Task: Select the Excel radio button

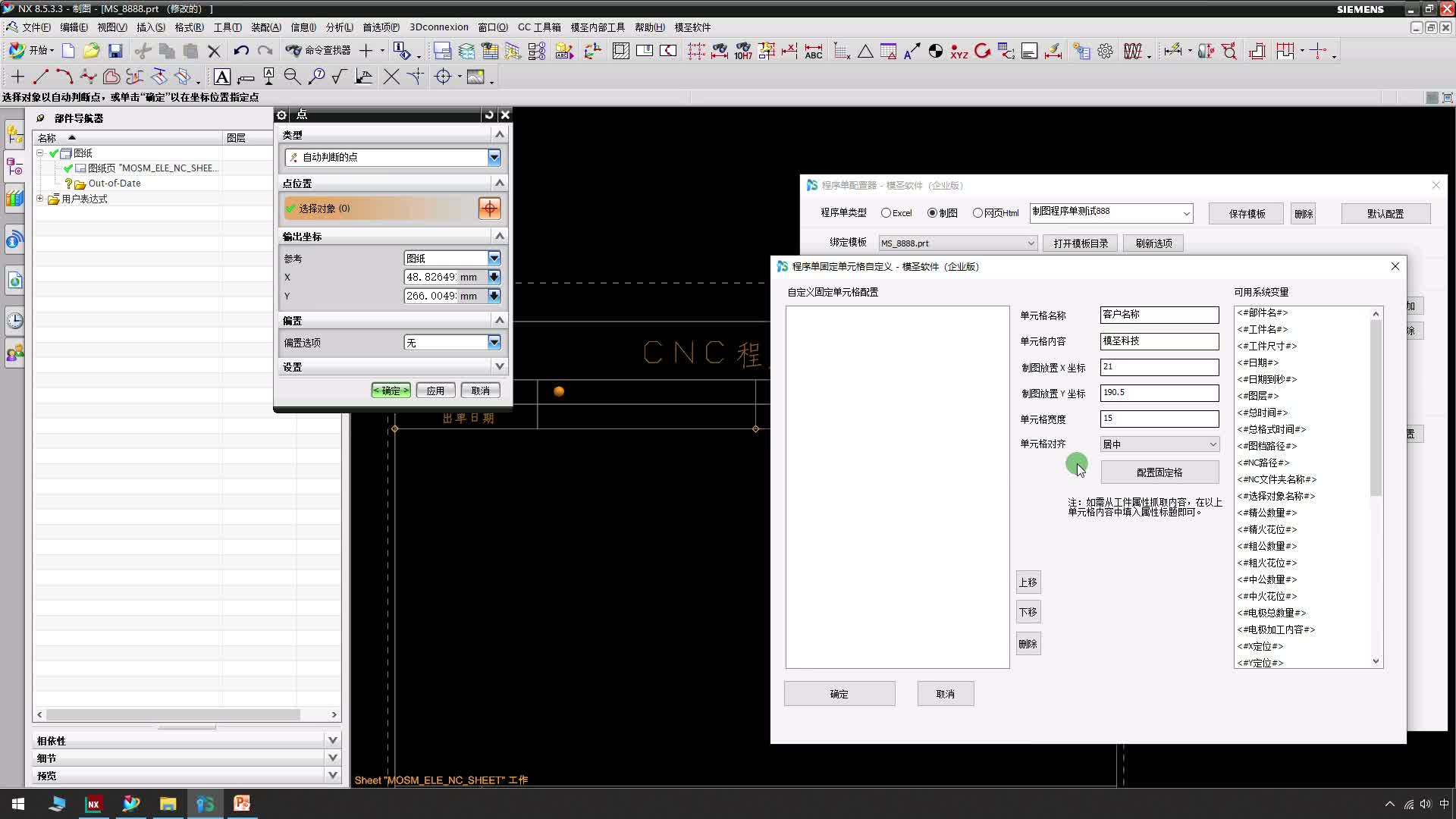Action: pos(886,213)
